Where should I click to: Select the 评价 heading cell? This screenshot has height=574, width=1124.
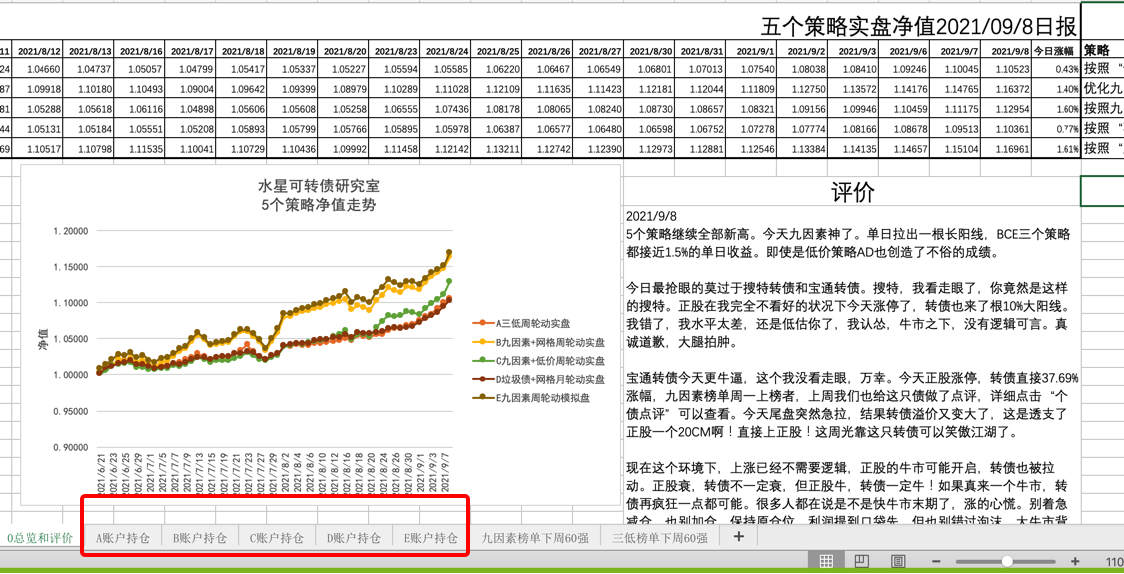coord(852,192)
